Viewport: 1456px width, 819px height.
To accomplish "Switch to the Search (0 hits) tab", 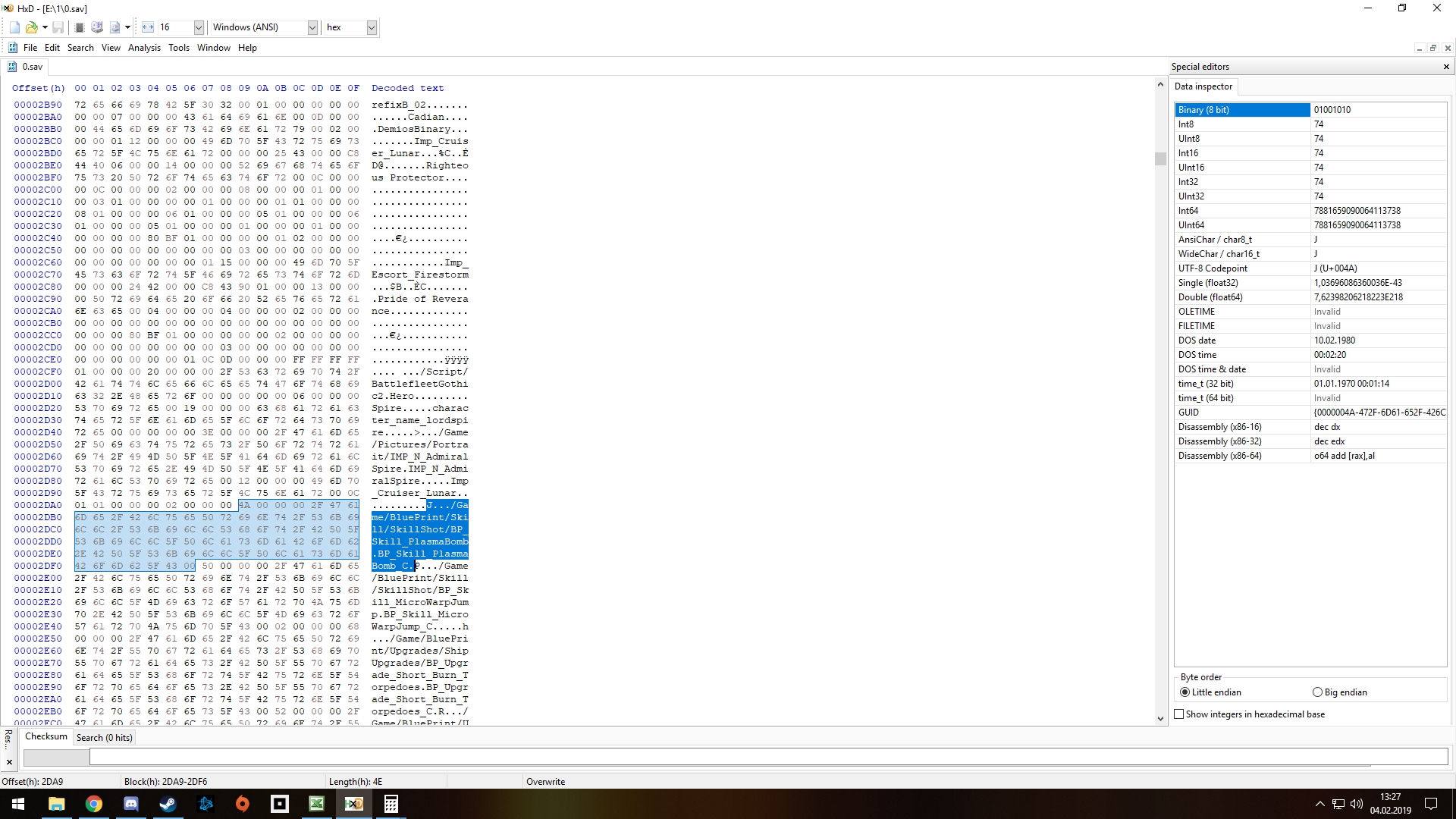I will 104,737.
